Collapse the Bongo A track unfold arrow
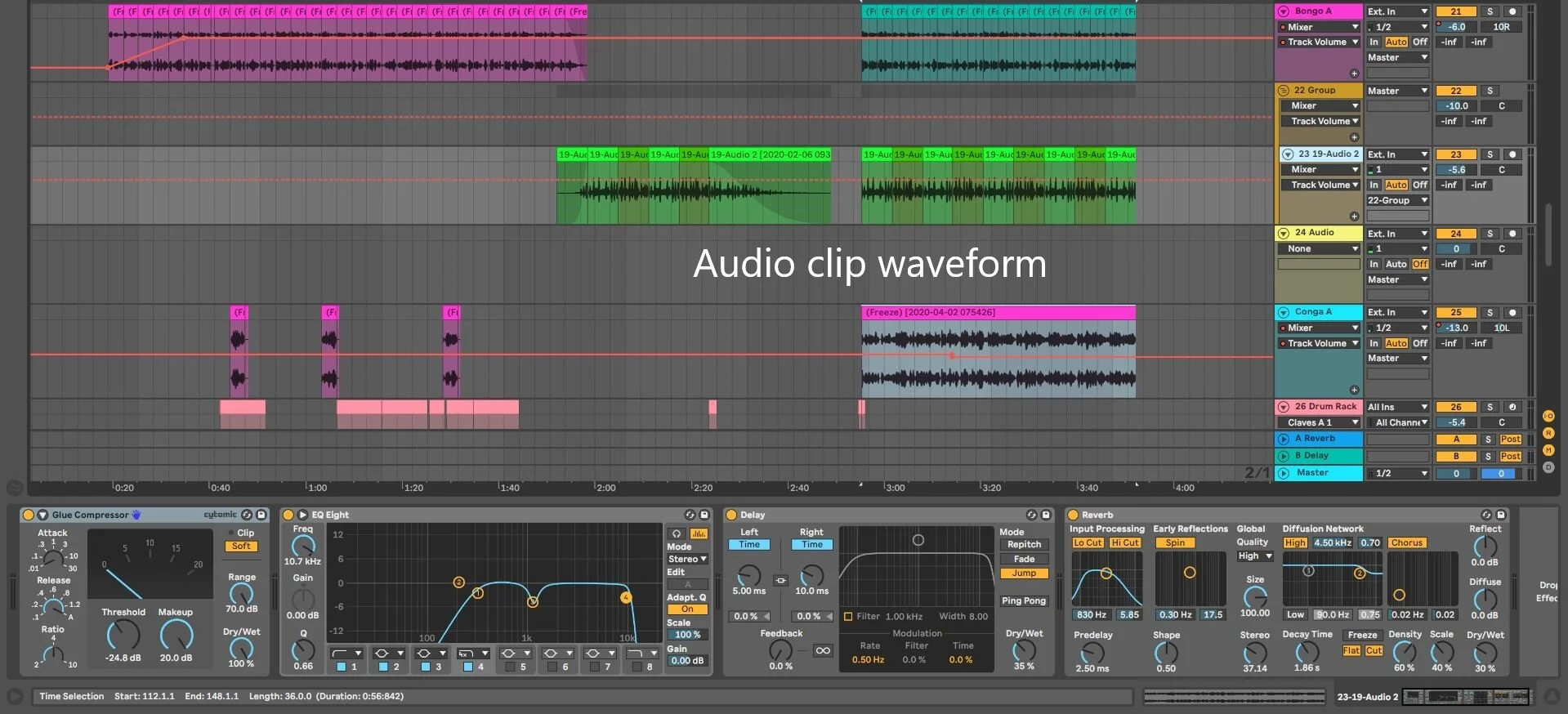 pyautogui.click(x=1283, y=11)
